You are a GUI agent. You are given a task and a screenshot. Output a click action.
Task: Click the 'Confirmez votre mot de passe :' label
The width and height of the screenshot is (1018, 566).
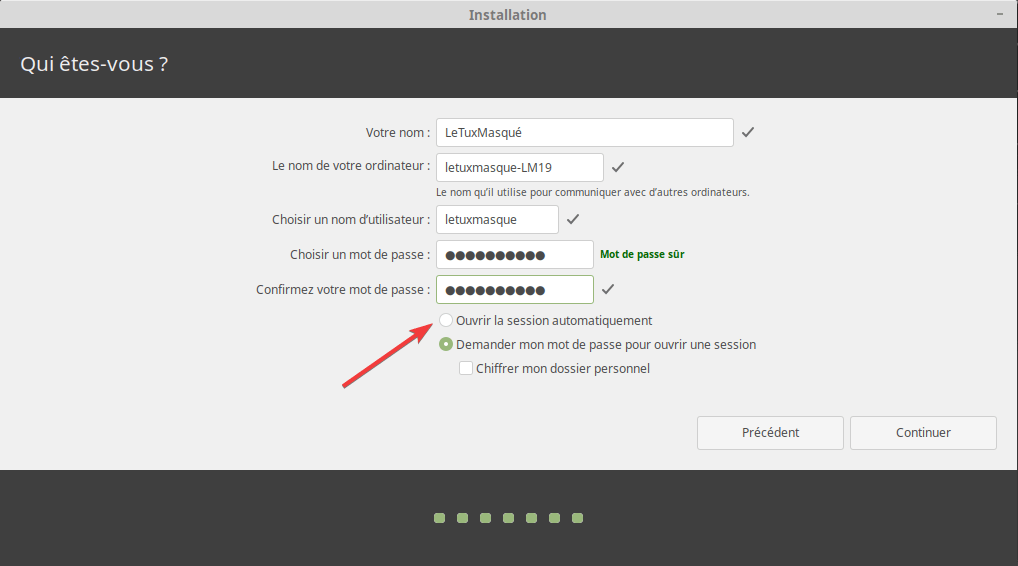343,289
